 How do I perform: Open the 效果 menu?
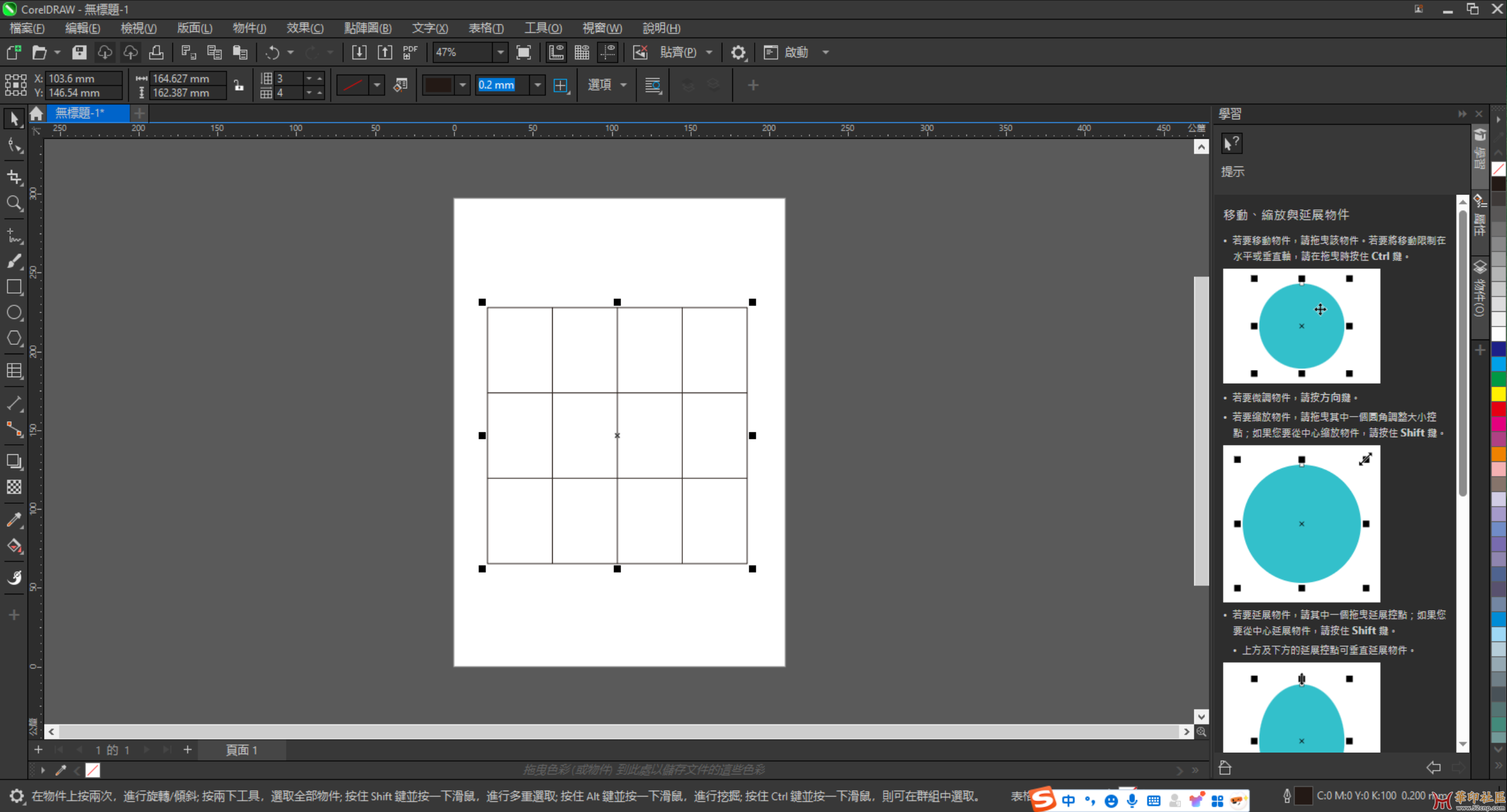(x=304, y=28)
